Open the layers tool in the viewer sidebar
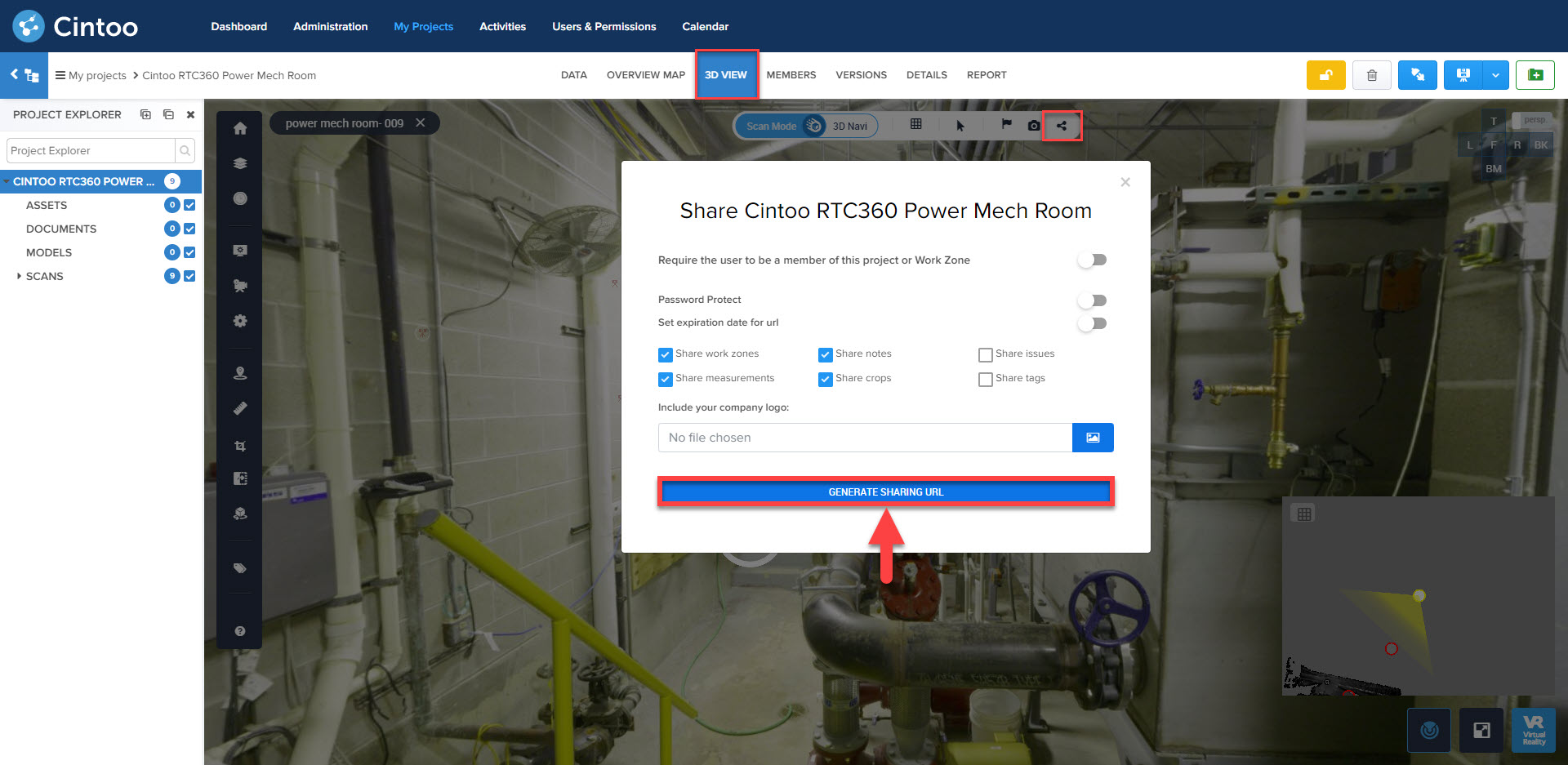 tap(240, 163)
